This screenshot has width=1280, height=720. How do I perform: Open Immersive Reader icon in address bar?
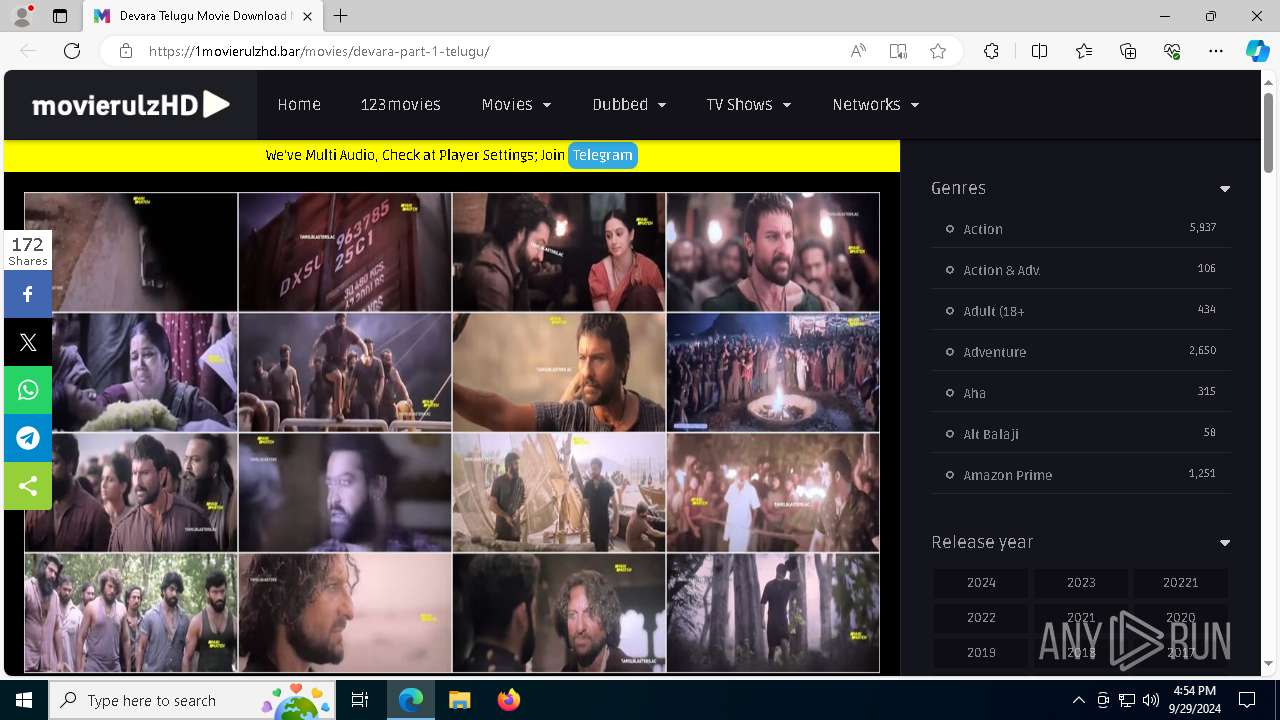click(898, 51)
